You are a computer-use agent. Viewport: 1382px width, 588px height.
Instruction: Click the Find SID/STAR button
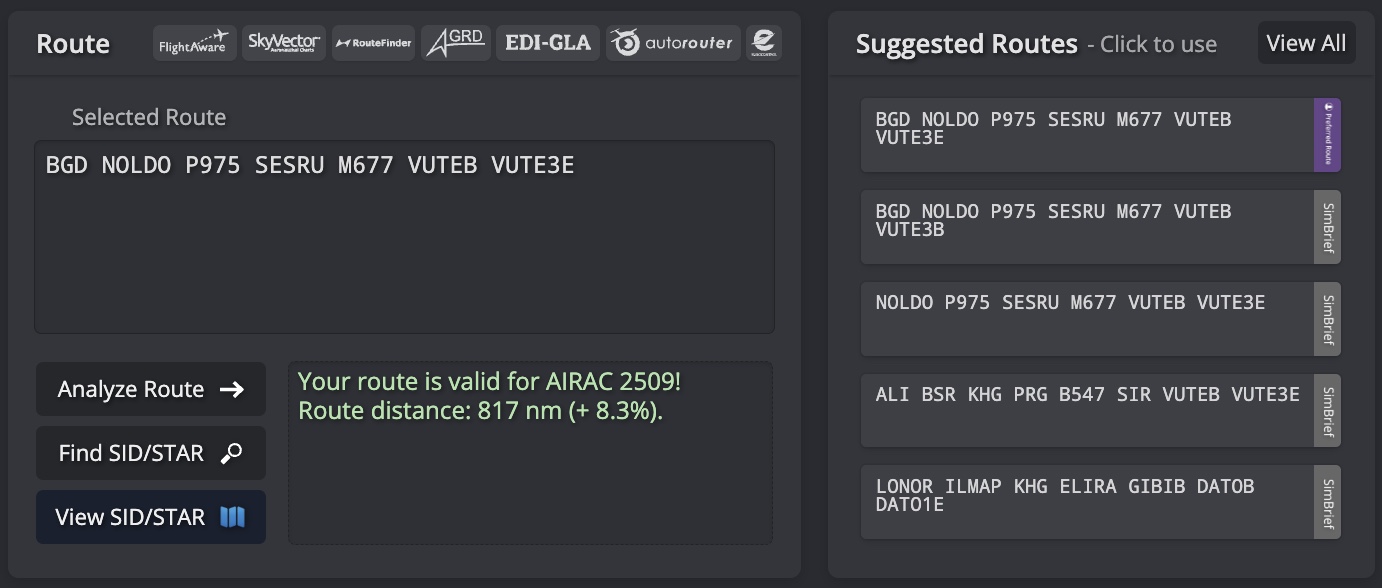(151, 453)
